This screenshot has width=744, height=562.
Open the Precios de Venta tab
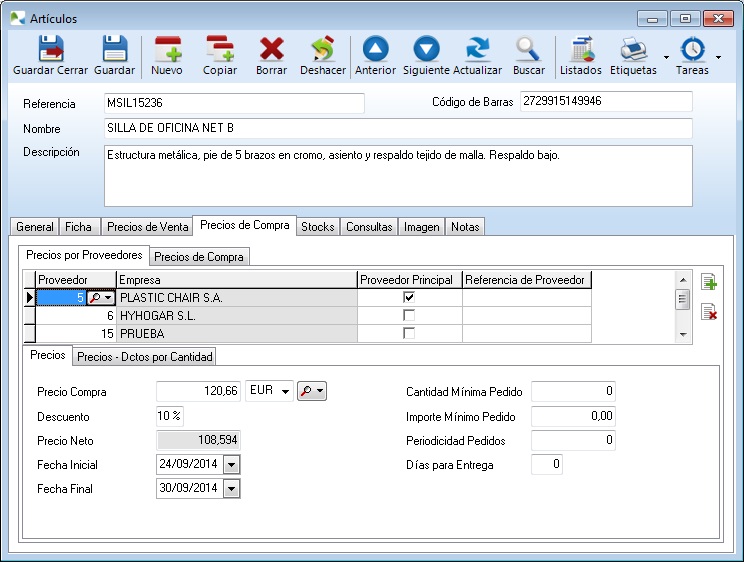tap(146, 227)
